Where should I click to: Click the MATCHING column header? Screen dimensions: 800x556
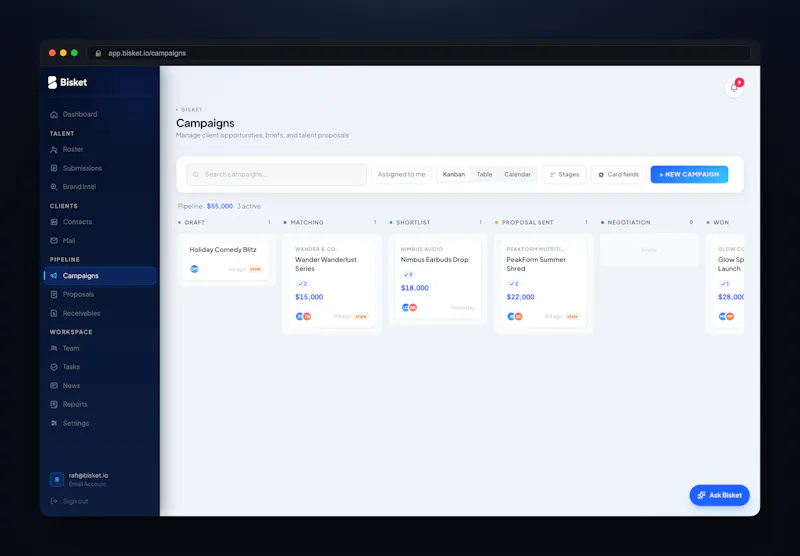(x=307, y=222)
